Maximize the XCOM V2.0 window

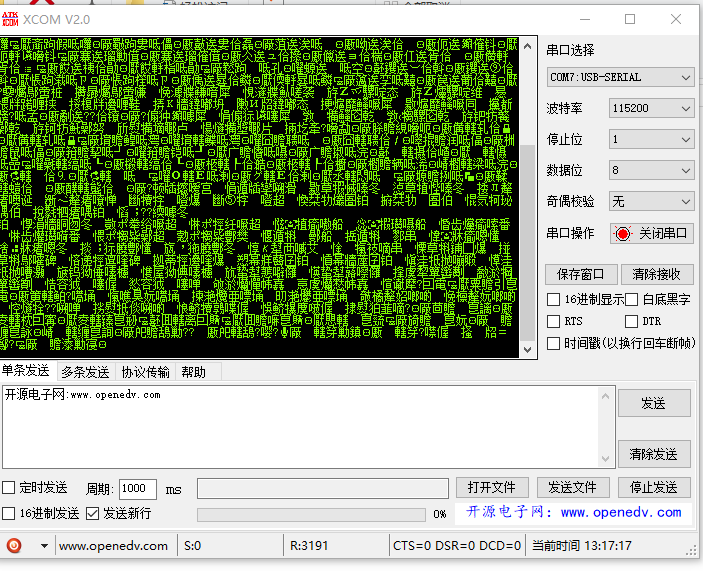click(x=630, y=19)
